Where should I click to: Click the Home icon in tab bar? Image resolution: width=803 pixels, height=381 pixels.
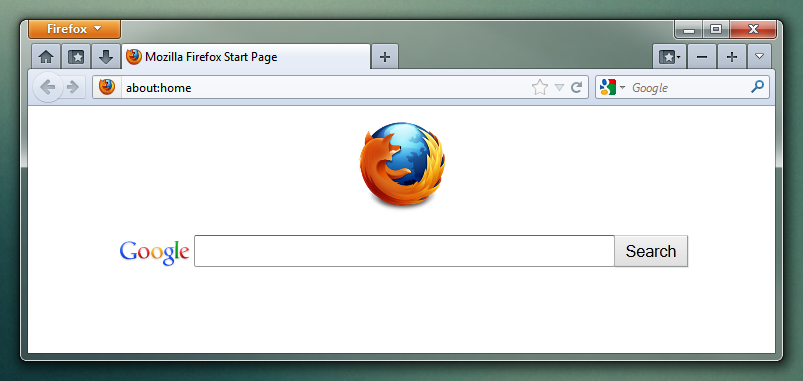point(46,57)
